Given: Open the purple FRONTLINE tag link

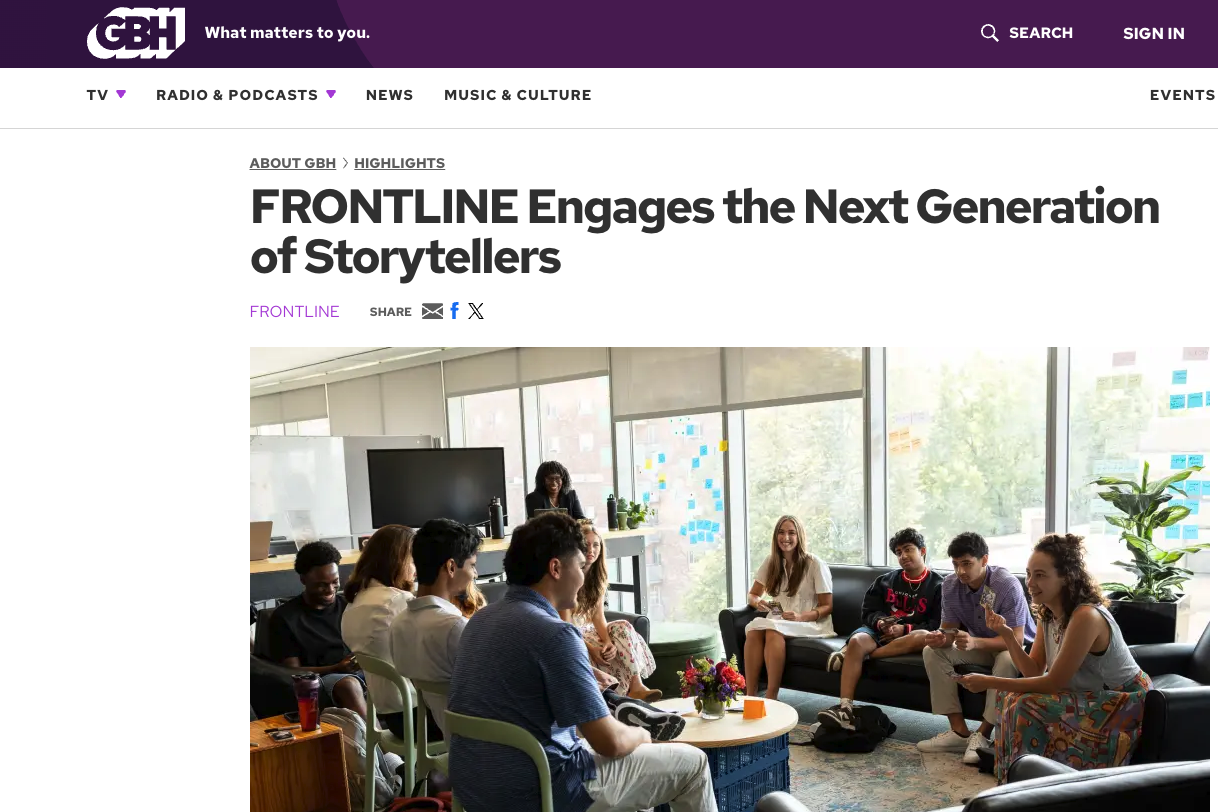Looking at the screenshot, I should [x=294, y=311].
